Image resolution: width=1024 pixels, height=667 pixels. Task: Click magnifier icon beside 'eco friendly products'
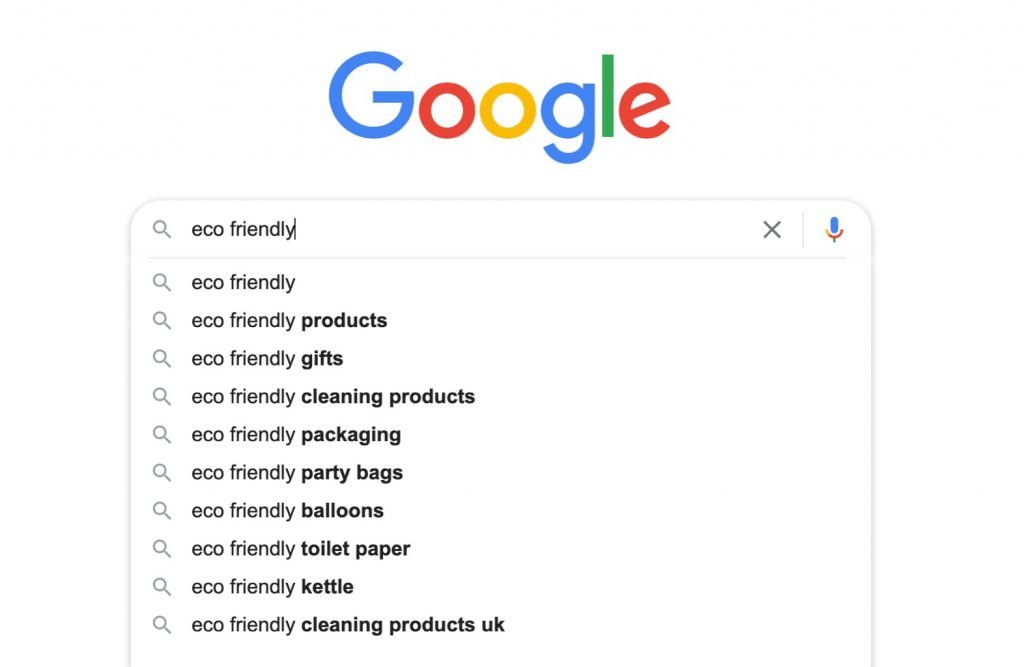click(x=162, y=321)
